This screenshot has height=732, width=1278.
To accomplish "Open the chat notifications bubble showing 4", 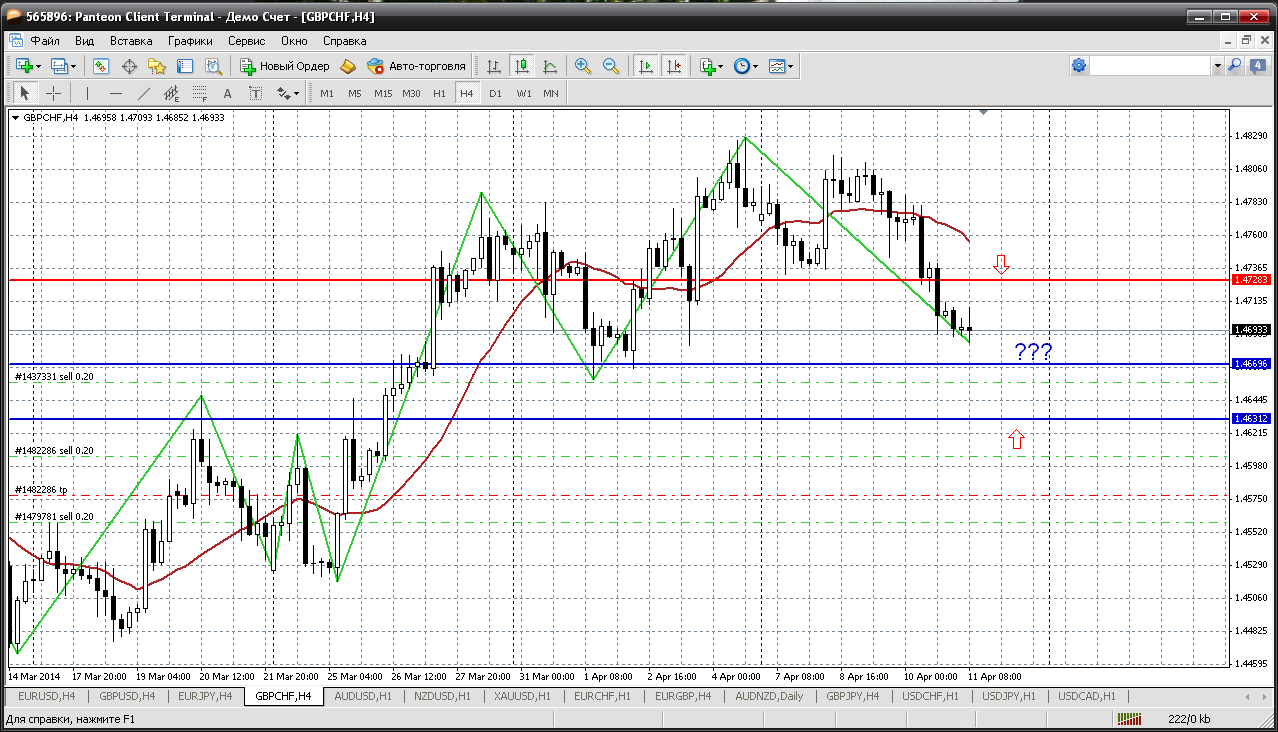I will click(x=1257, y=65).
